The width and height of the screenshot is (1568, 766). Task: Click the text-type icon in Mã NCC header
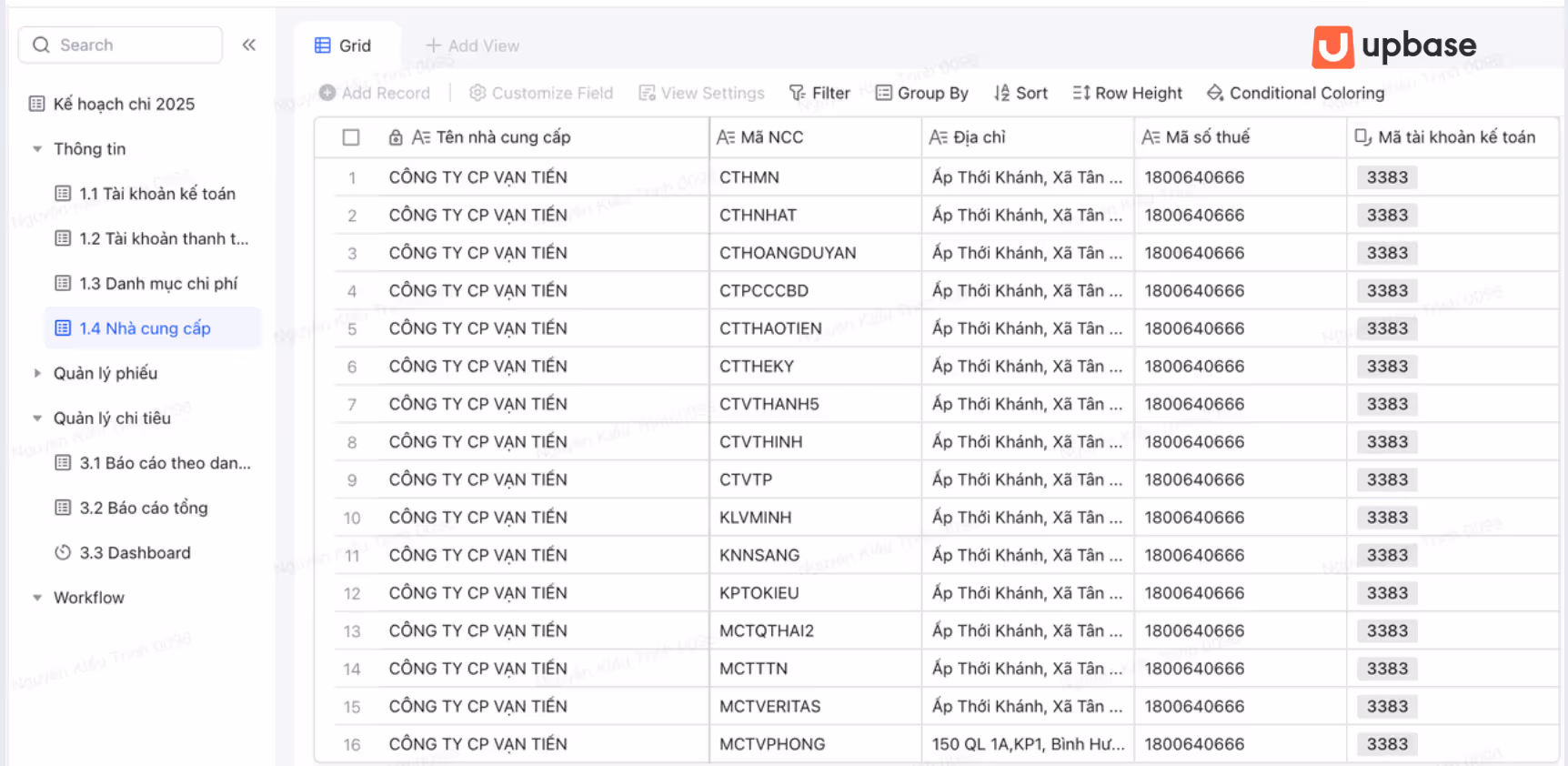(x=726, y=137)
